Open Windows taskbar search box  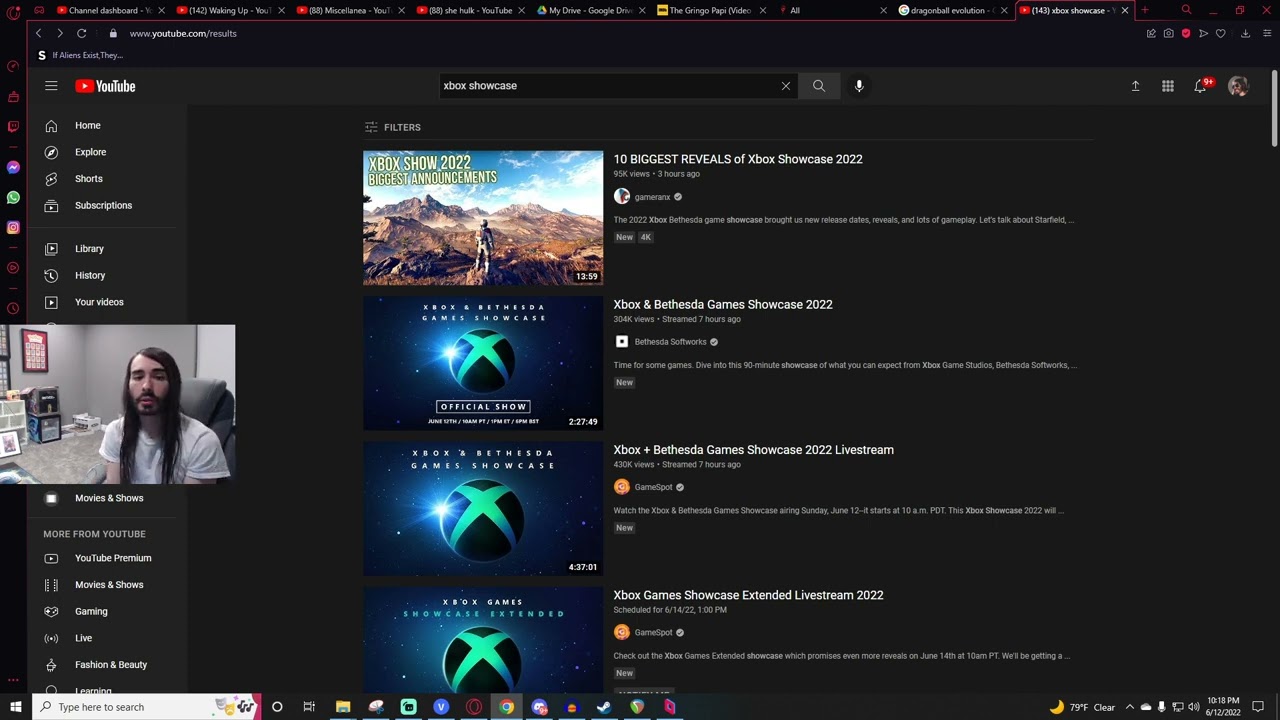[147, 707]
